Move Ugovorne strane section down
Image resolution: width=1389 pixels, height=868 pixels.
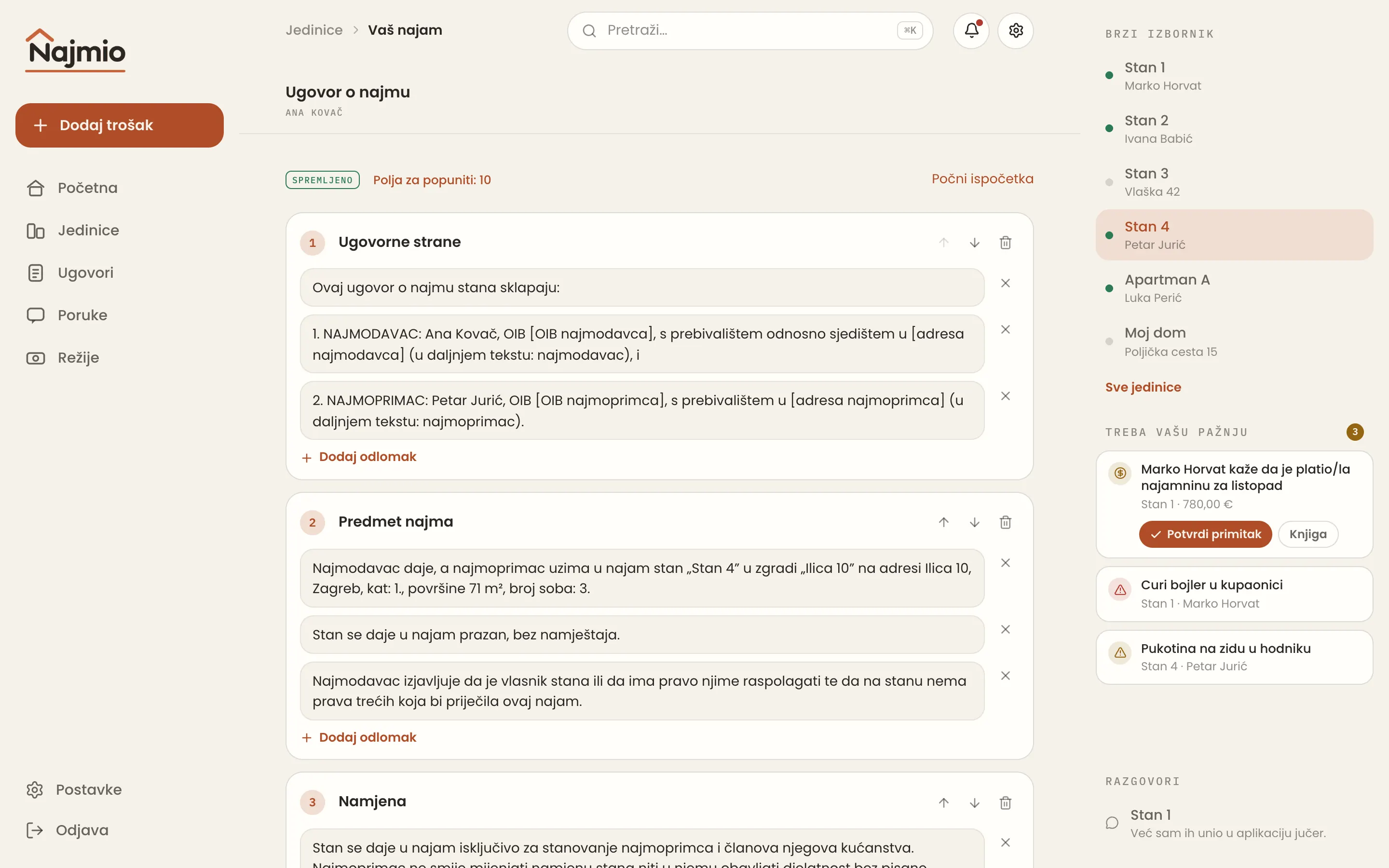974,243
